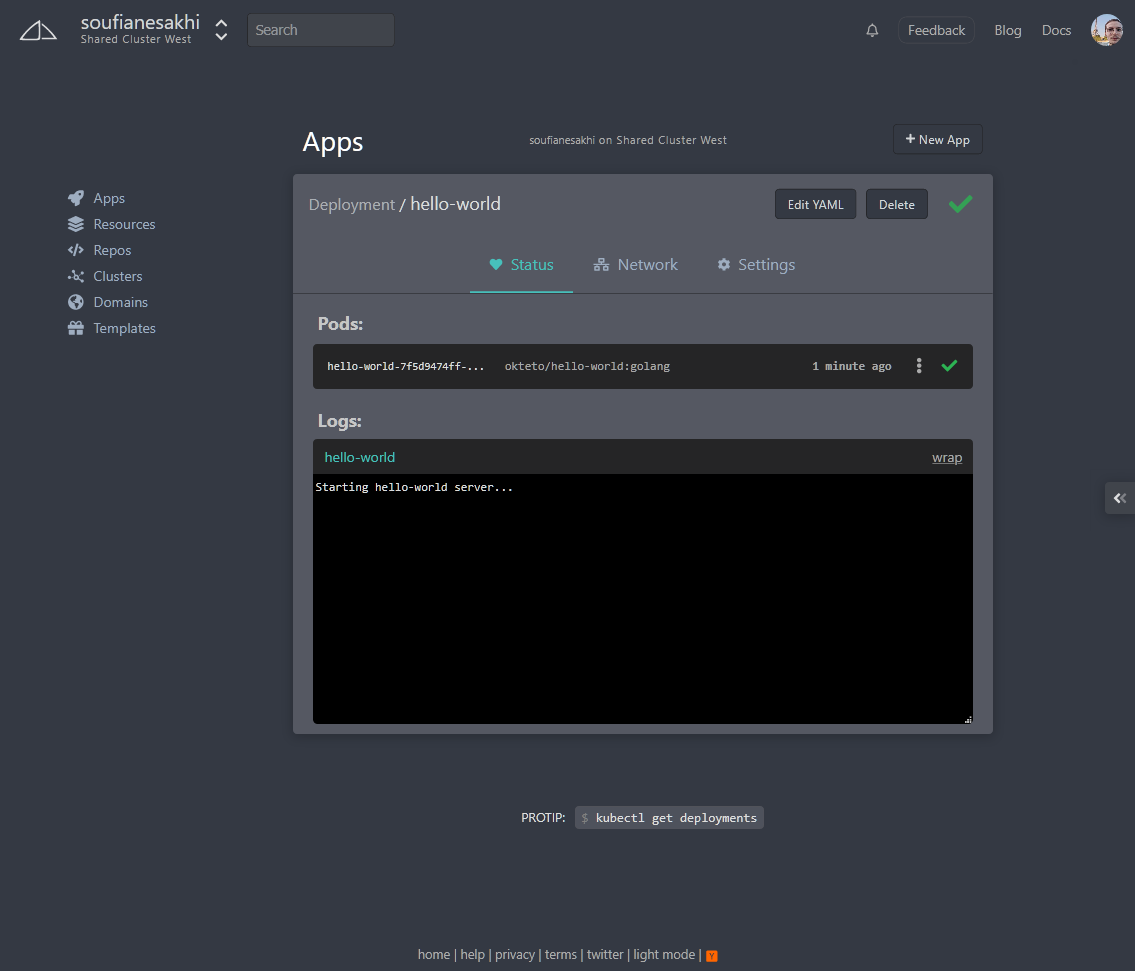Viewport: 1135px width, 971px height.
Task: Expand the cluster switcher chevrons
Action: pyautogui.click(x=221, y=30)
